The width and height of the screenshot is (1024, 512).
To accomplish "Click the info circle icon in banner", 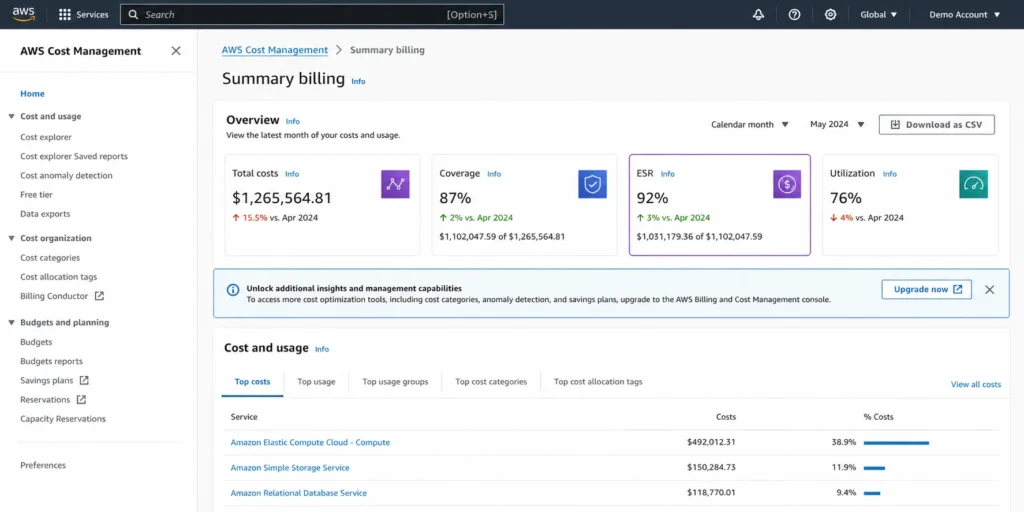I will [x=232, y=289].
